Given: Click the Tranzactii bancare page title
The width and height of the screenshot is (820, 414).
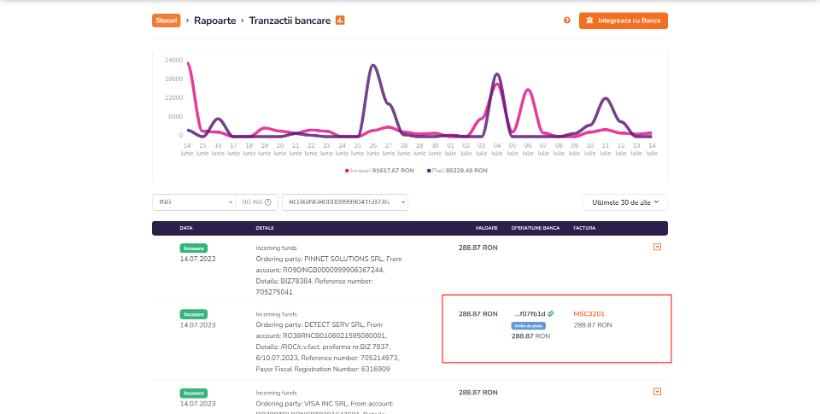Looking at the screenshot, I should coord(290,20).
